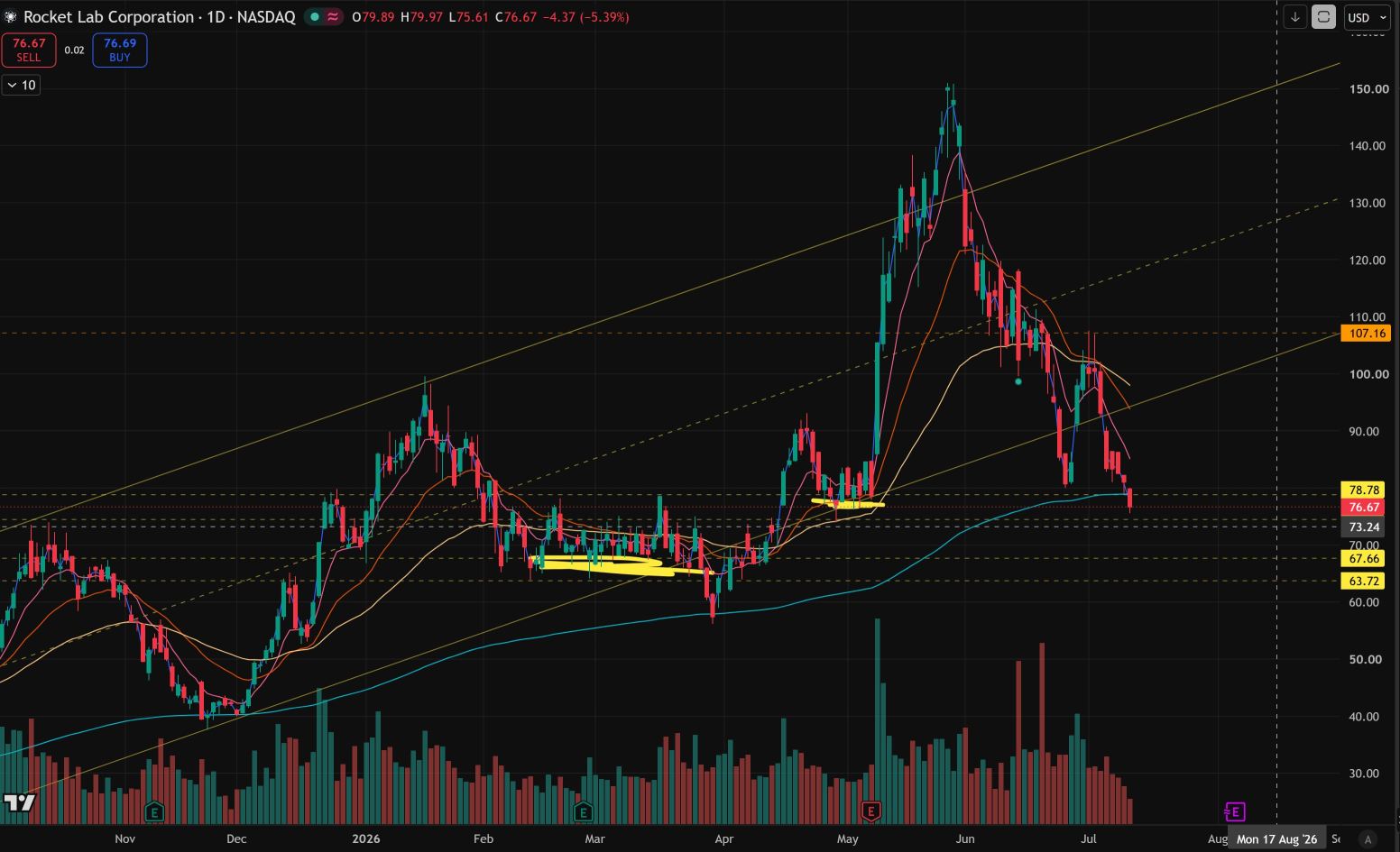Click the TradingView logo in the chart corner
Screen dimensions: 1400x852
coord(19,802)
